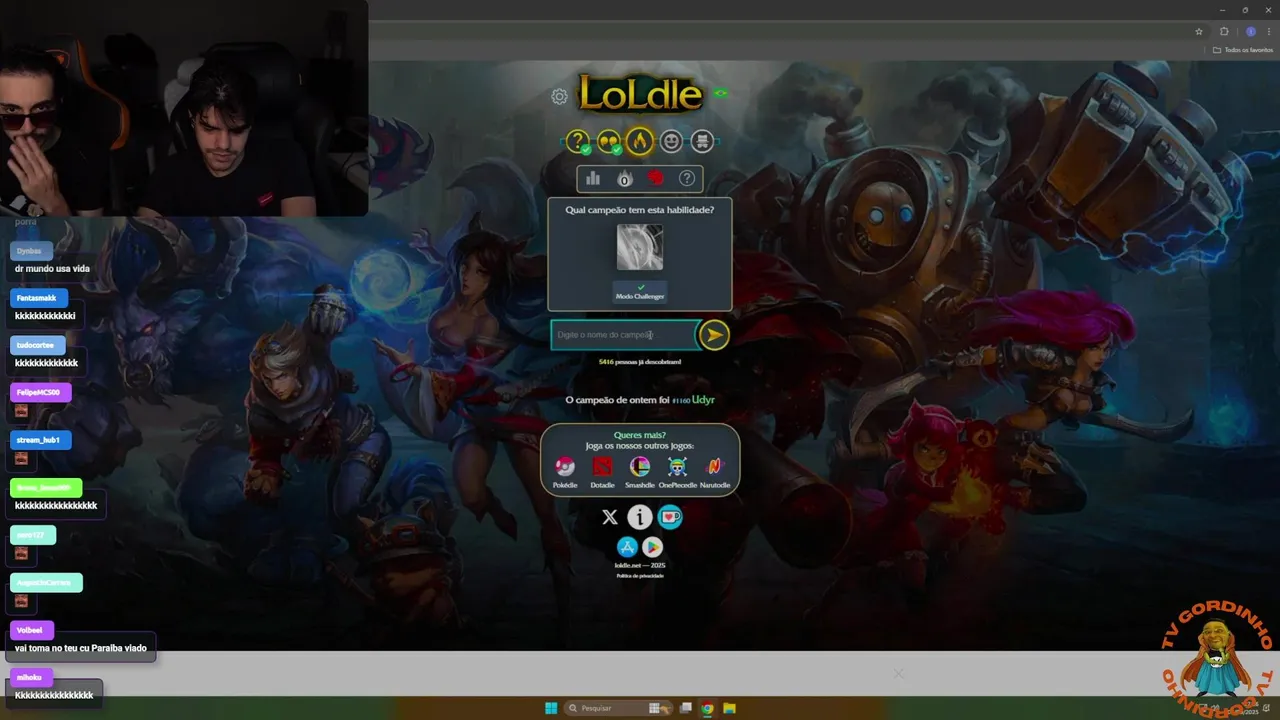This screenshot has width=1280, height=720.
Task: Click chat username Volbeel
Action: [x=30, y=630]
